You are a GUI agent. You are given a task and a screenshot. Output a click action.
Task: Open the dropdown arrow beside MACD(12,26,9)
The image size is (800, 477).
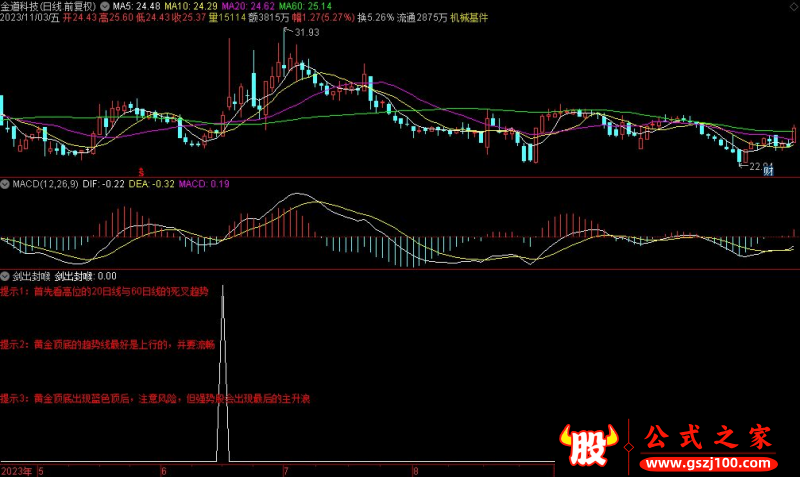click(5, 184)
